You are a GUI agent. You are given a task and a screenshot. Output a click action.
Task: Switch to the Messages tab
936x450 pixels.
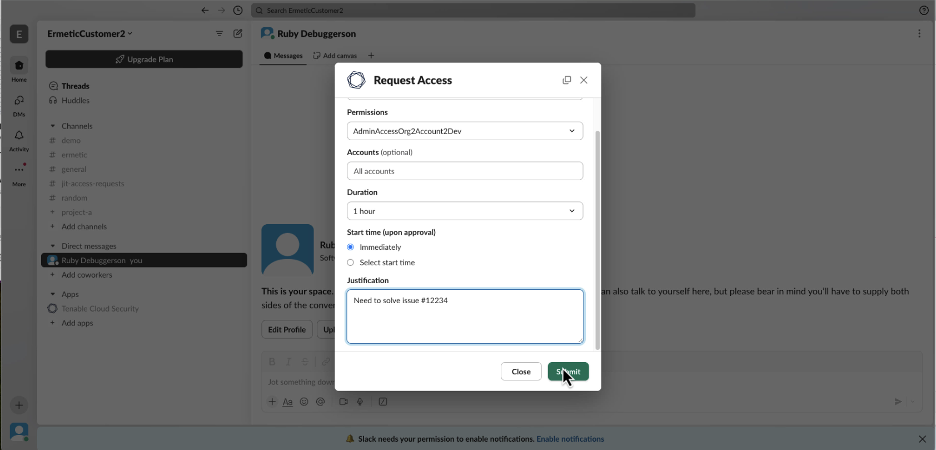click(284, 56)
